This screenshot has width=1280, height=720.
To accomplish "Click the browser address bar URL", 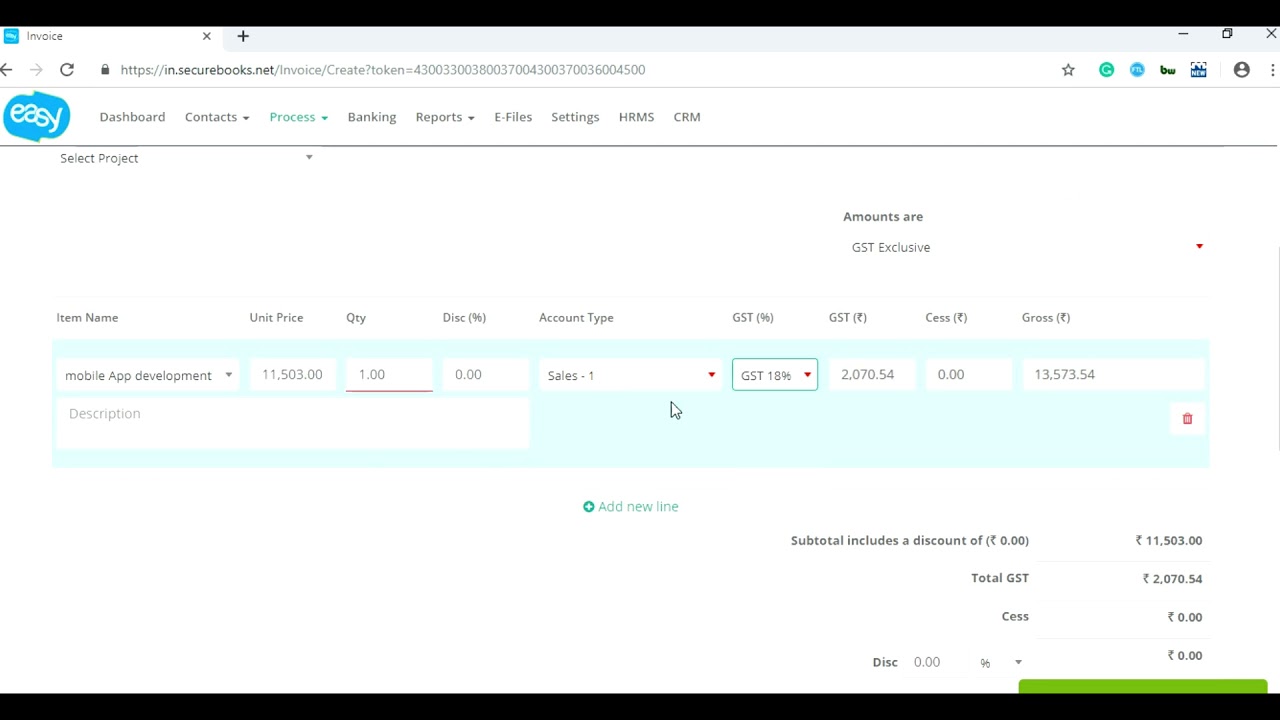I will [x=383, y=70].
